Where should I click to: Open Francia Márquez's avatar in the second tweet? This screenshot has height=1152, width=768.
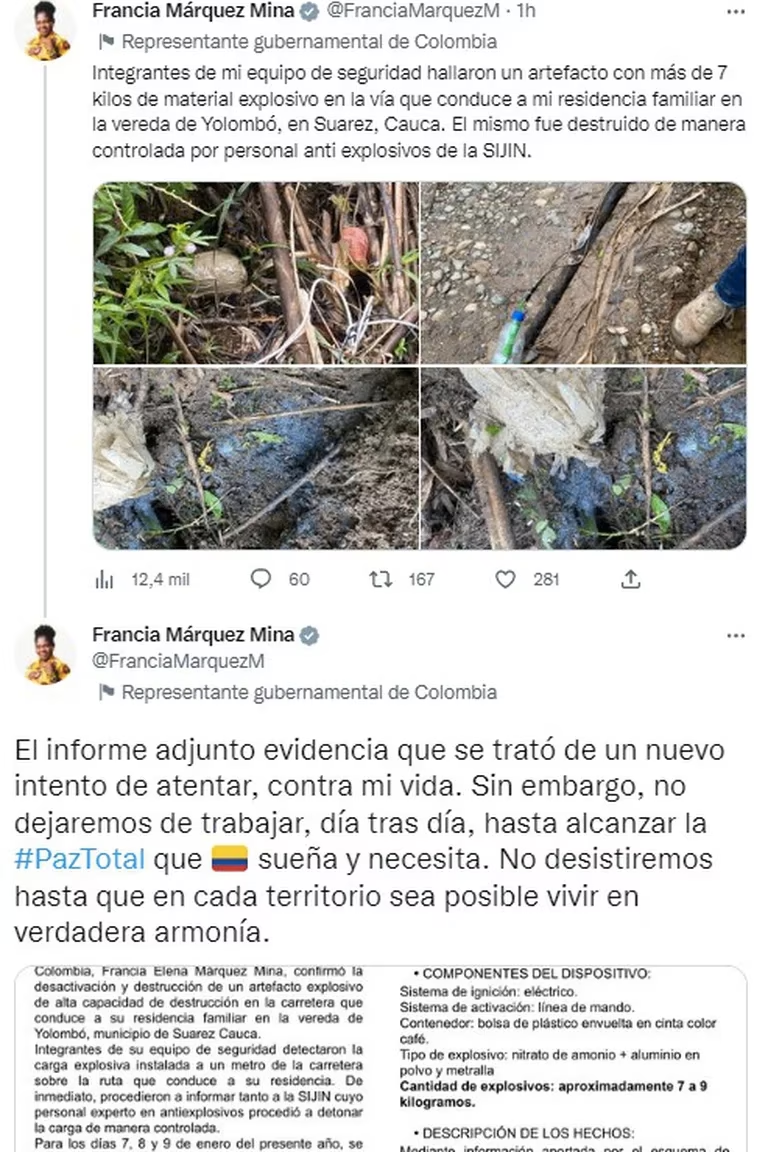(x=46, y=654)
